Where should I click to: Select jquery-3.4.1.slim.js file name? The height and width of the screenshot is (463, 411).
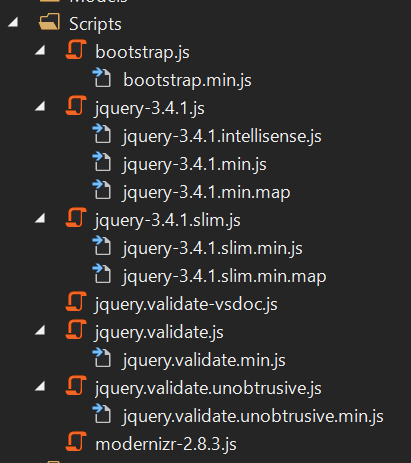pos(167,221)
